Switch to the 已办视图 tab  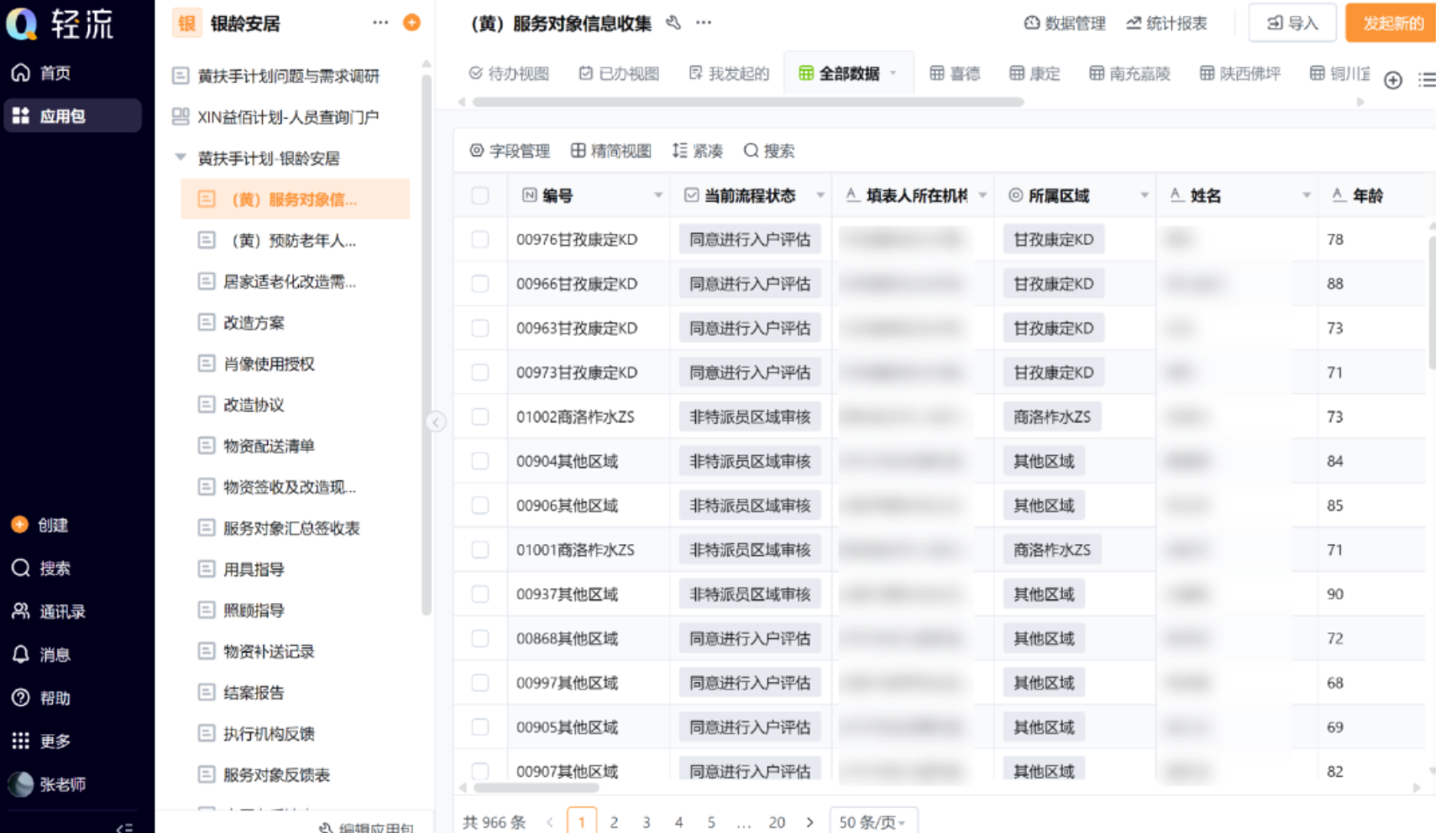(619, 73)
